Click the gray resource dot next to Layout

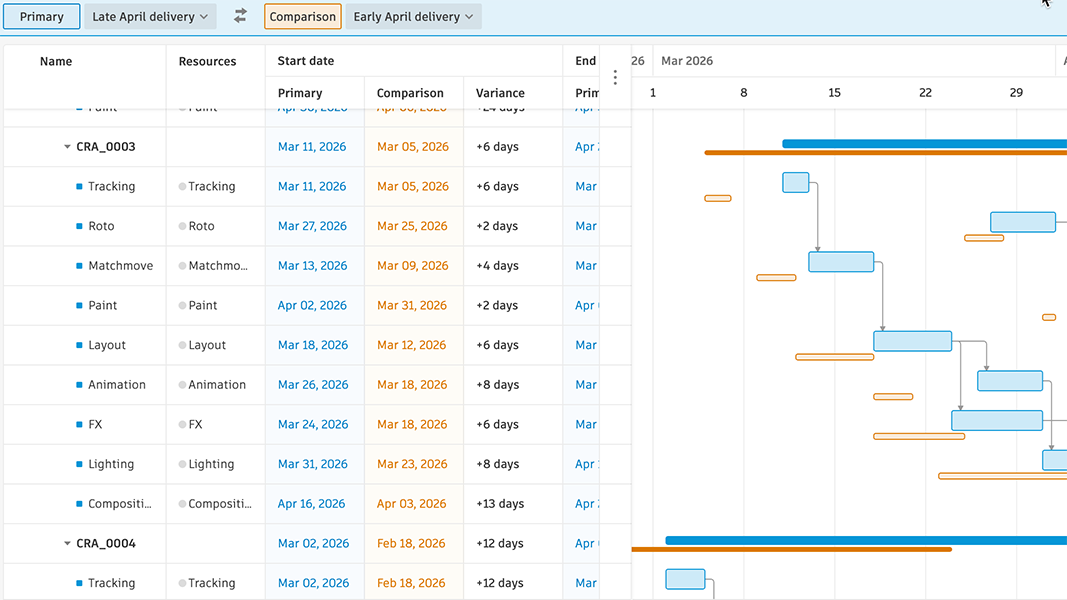(182, 345)
